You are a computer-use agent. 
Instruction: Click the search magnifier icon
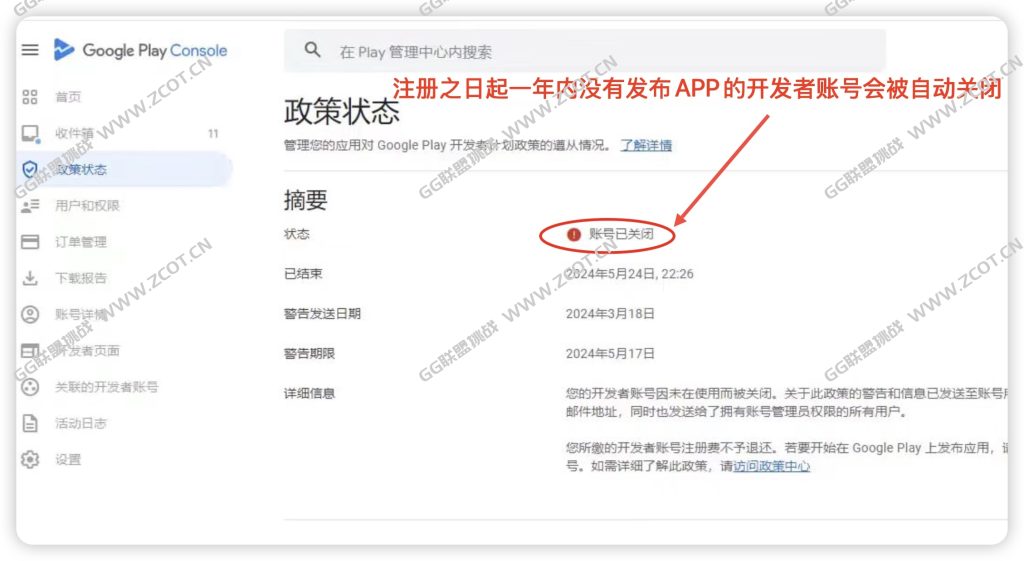[x=313, y=50]
